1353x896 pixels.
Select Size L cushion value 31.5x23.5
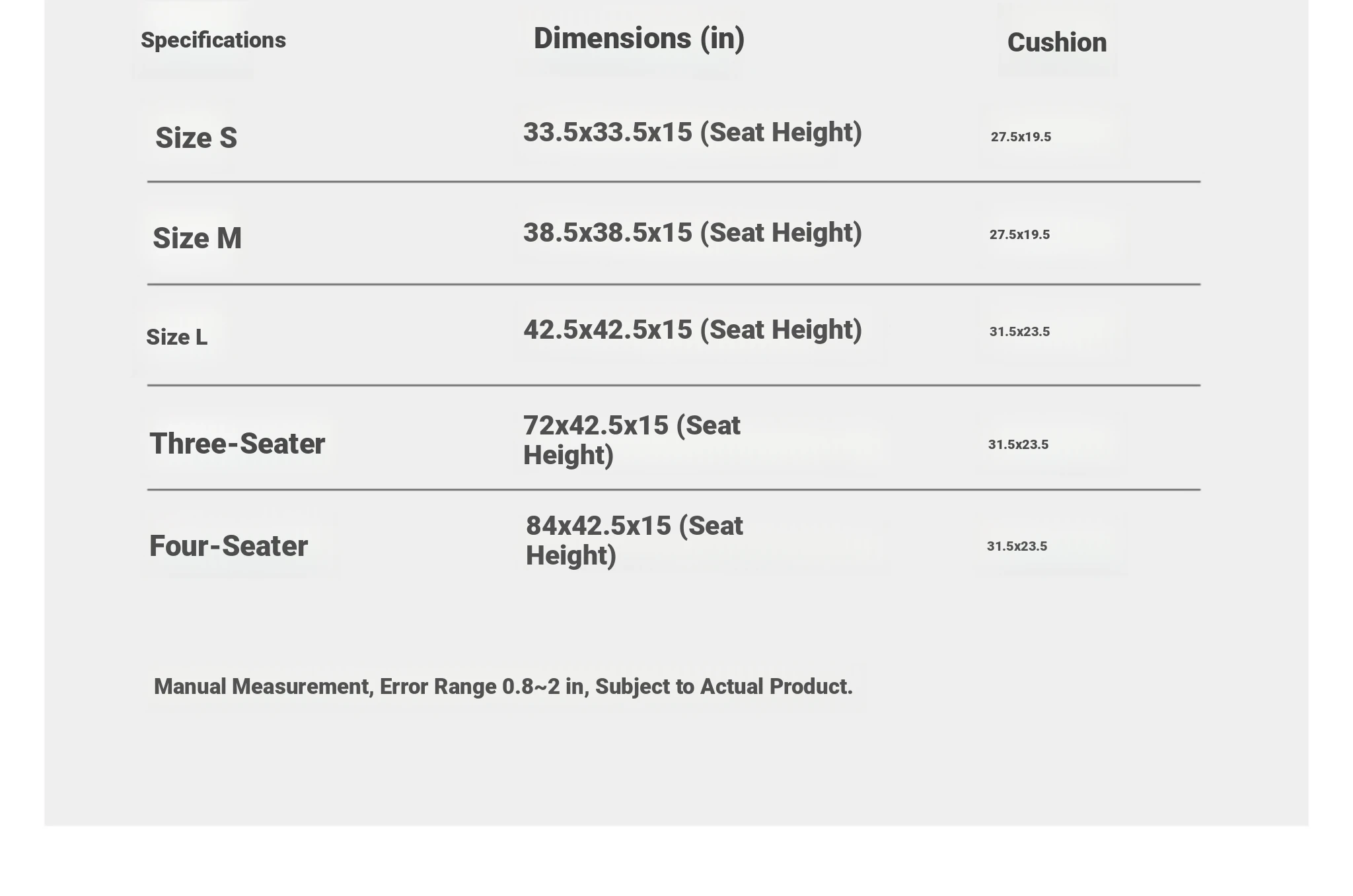point(1019,332)
